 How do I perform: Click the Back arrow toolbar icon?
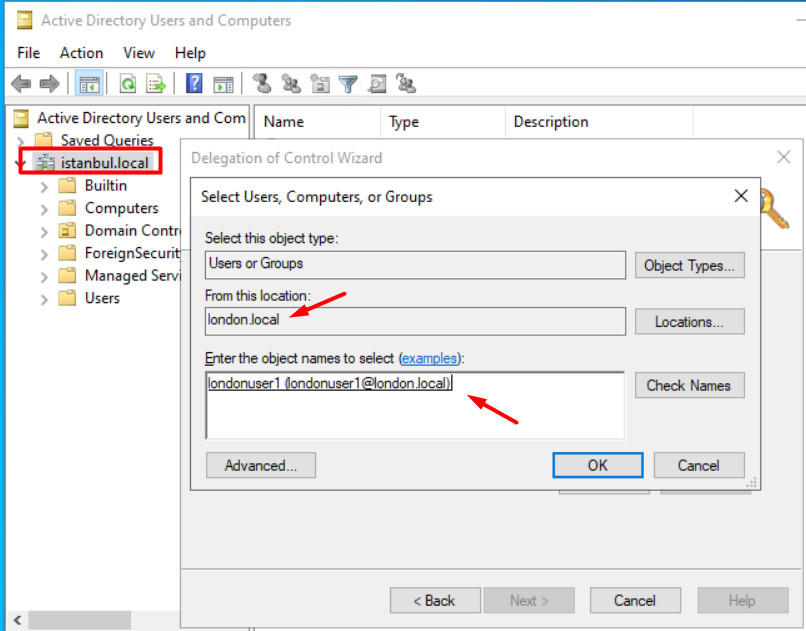(x=20, y=84)
